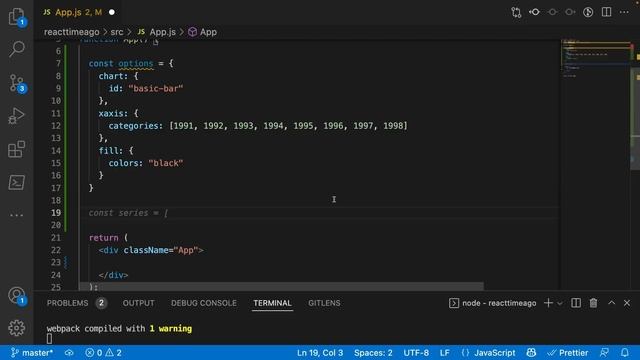The image size is (640, 360).
Task: Switch to the Problems tab
Action: [x=67, y=303]
